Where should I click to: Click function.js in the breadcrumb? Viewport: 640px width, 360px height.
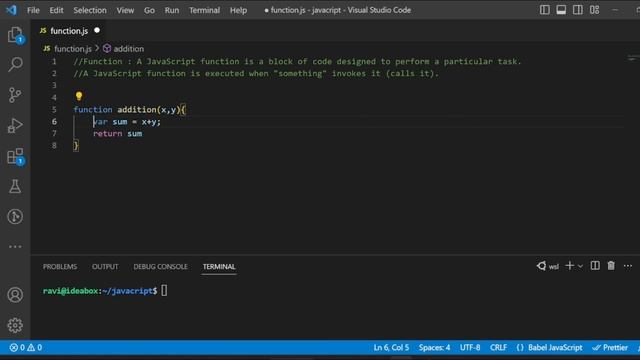[73, 49]
